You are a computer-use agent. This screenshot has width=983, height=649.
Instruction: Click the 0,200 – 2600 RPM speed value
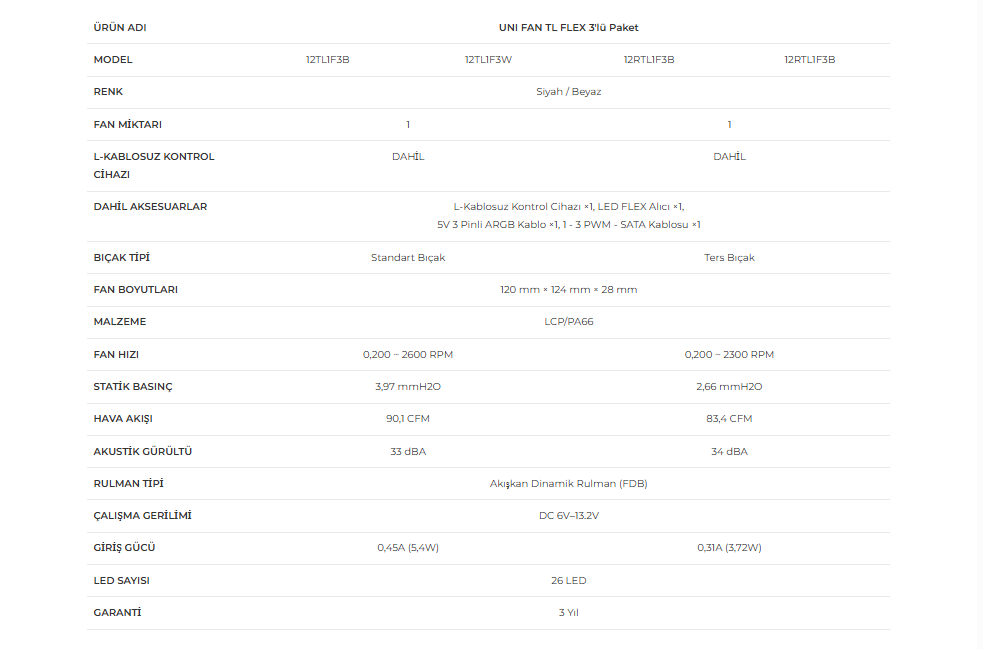click(408, 354)
